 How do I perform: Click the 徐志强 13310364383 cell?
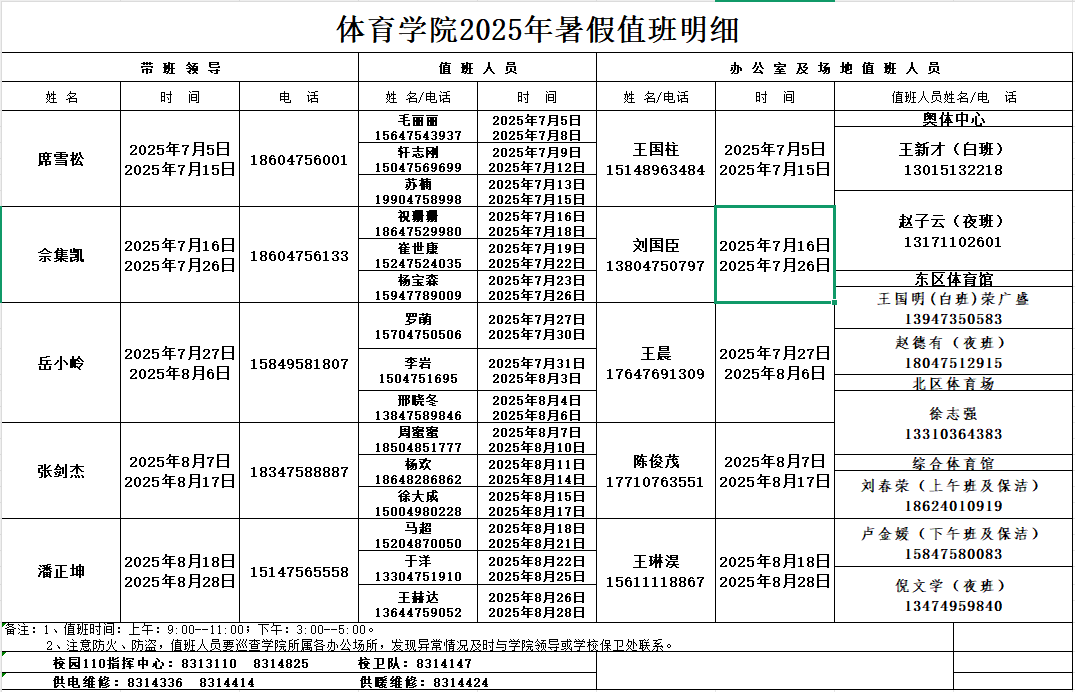coord(952,423)
